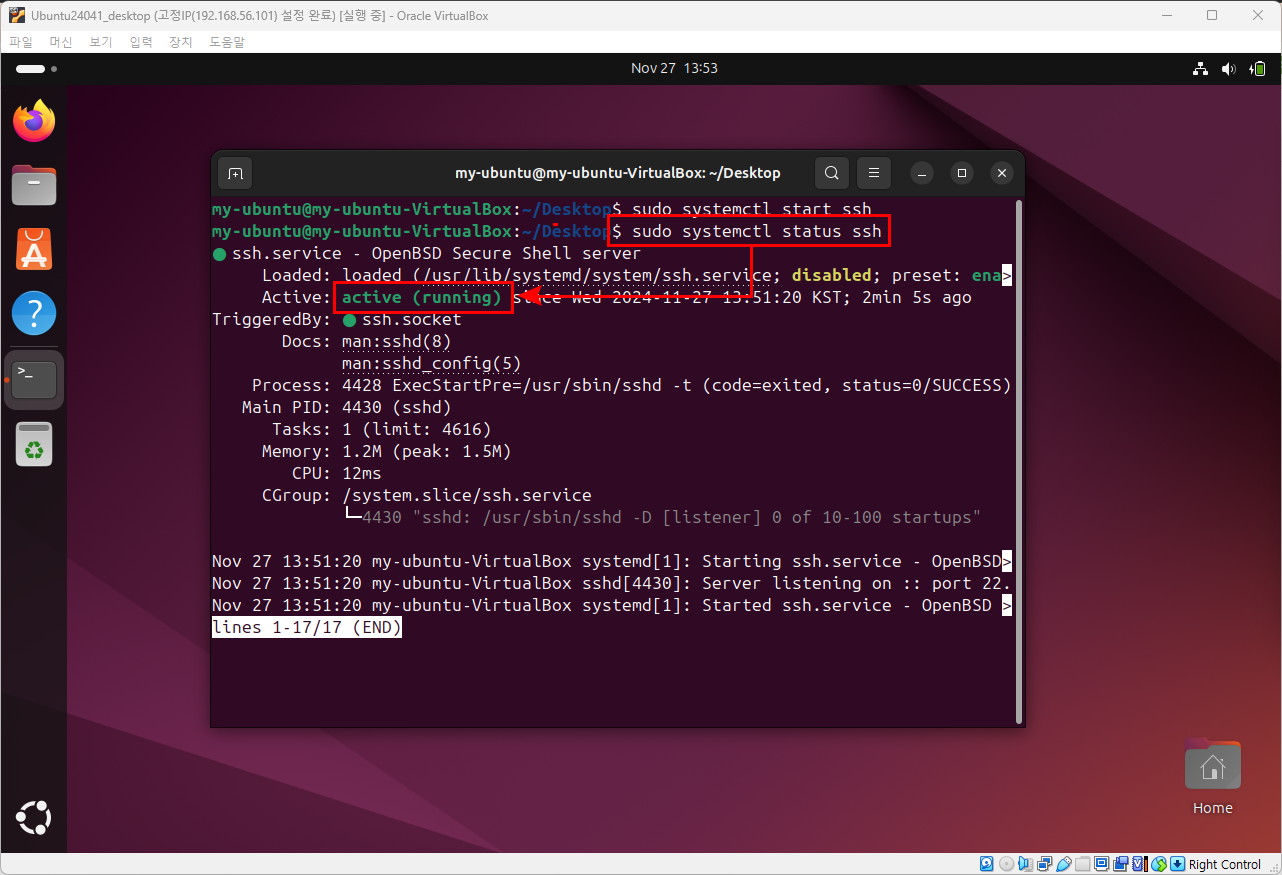The width and height of the screenshot is (1282, 875).
Task: Click the wired network icon in top bar
Action: point(1200,69)
